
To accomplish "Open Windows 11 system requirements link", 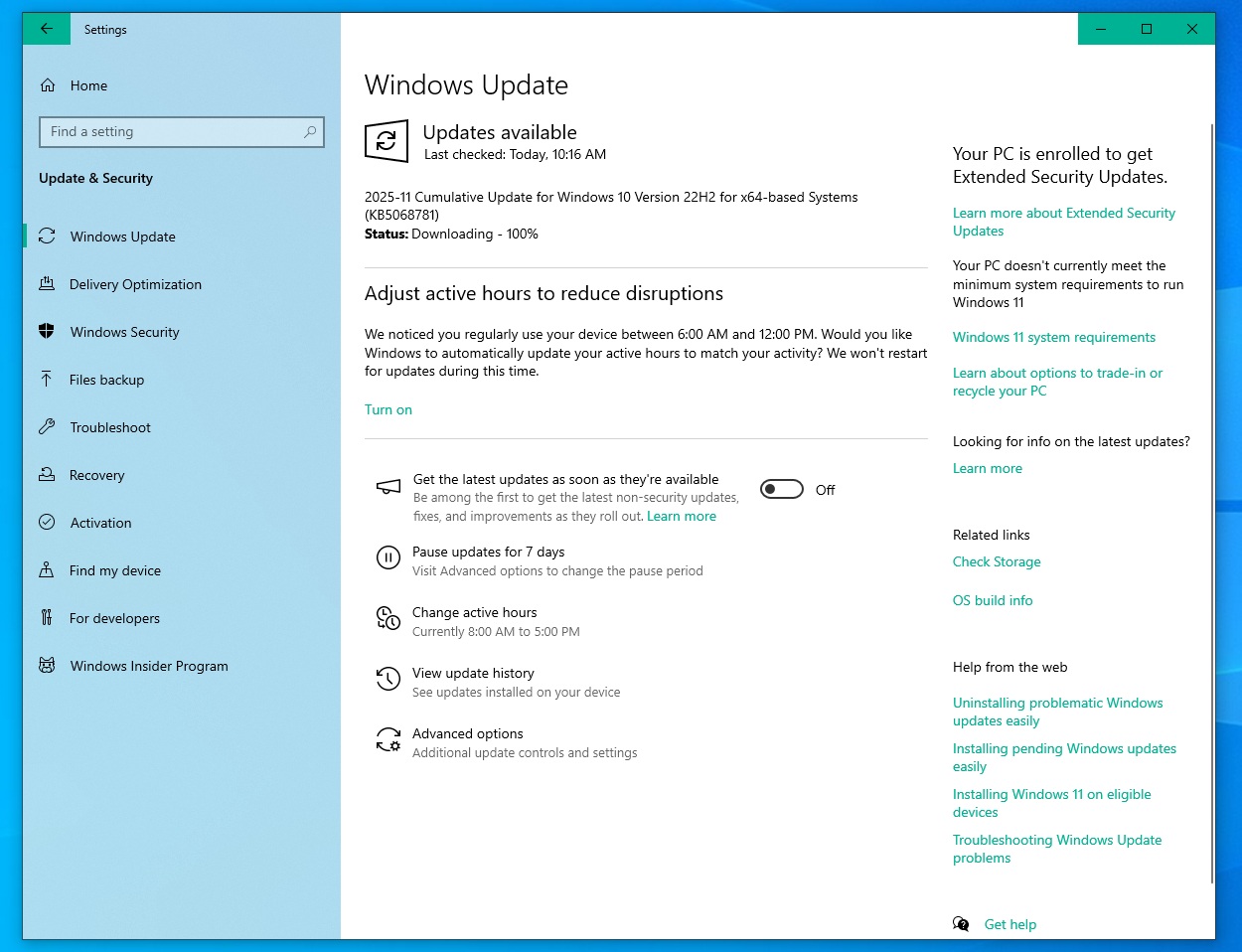I will [x=1053, y=337].
